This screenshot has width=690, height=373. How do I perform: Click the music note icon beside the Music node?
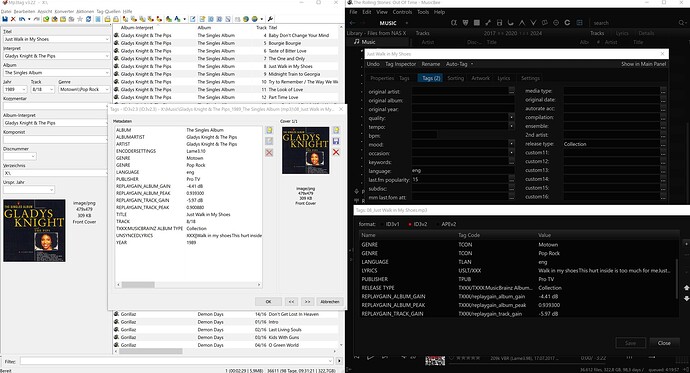click(x=356, y=42)
